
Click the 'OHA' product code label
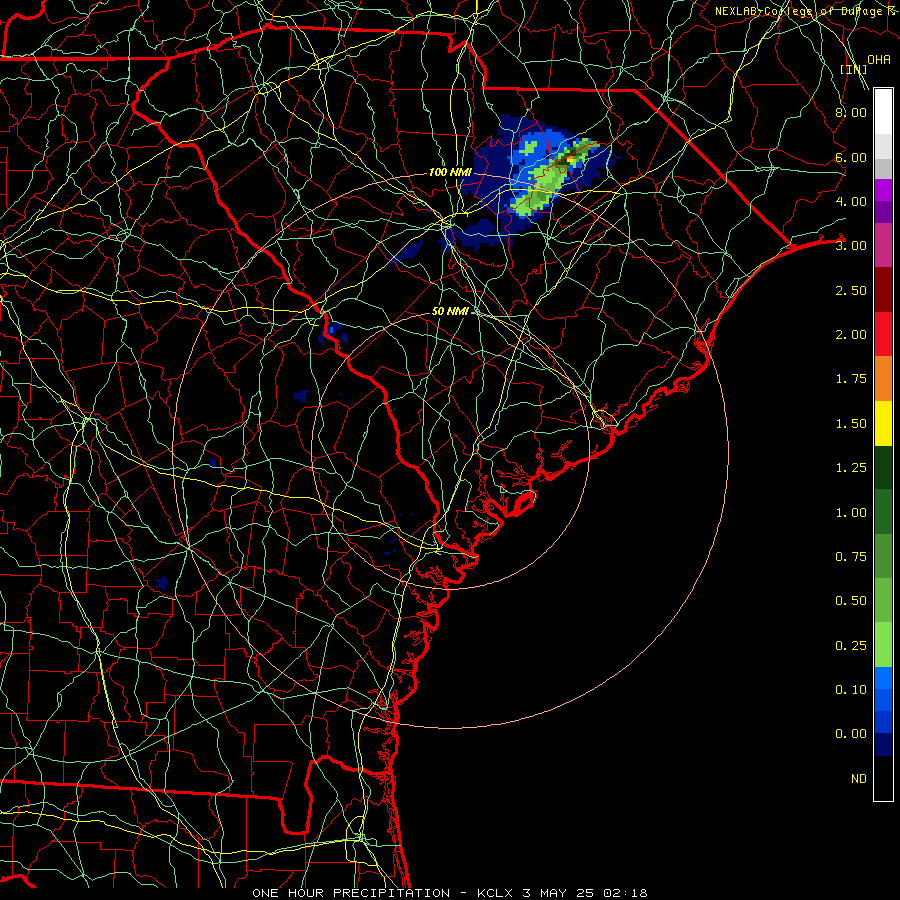(x=879, y=60)
